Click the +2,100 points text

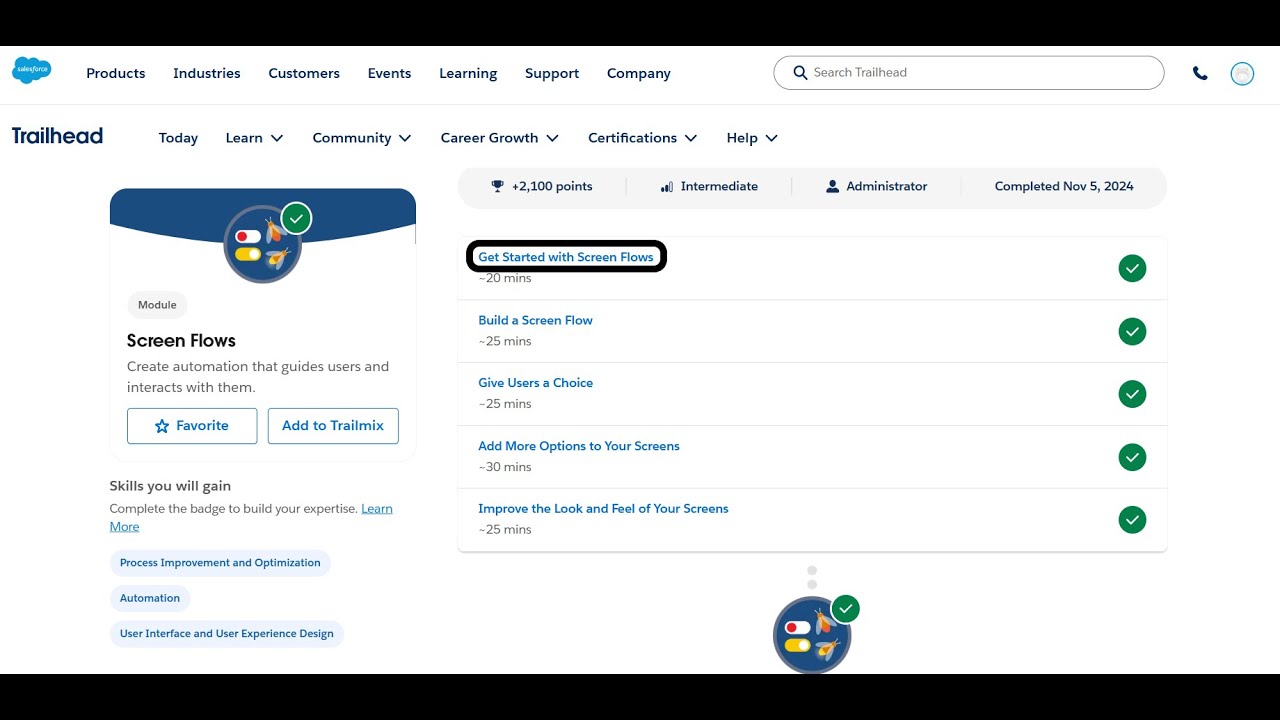point(552,186)
